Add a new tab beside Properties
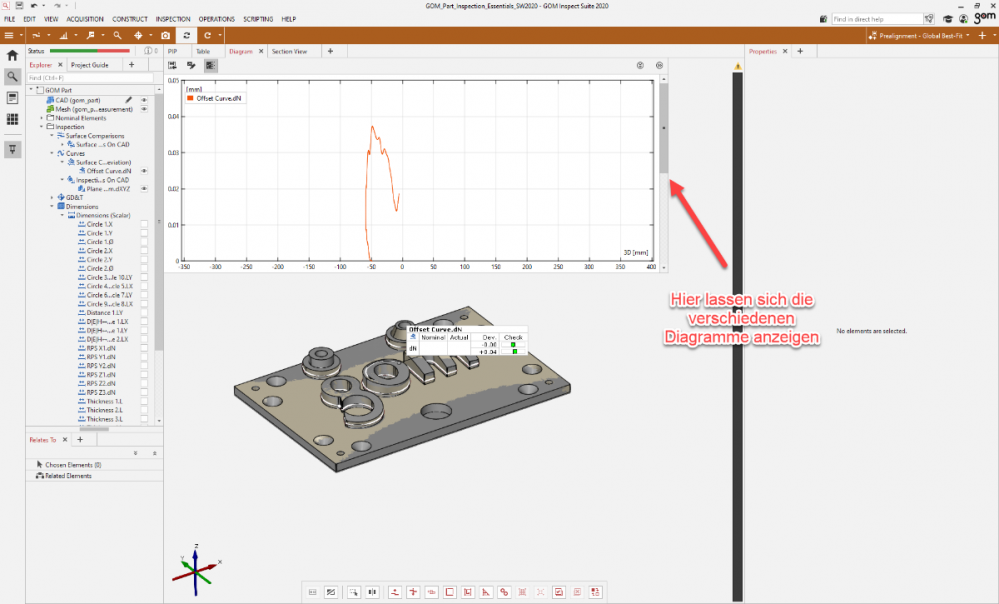This screenshot has height=604, width=999. [x=800, y=52]
